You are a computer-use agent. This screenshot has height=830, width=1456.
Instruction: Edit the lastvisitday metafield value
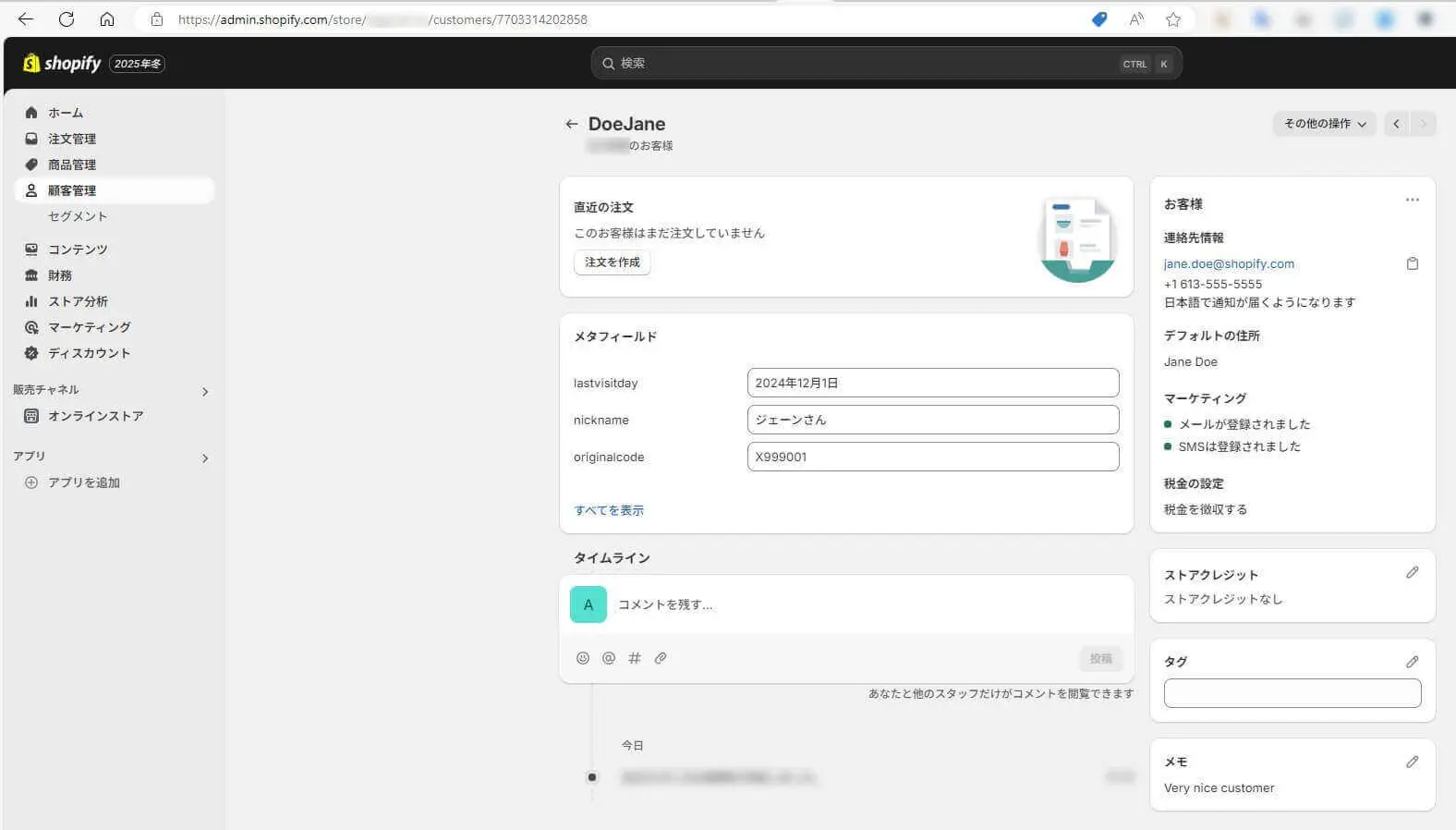[x=933, y=383]
